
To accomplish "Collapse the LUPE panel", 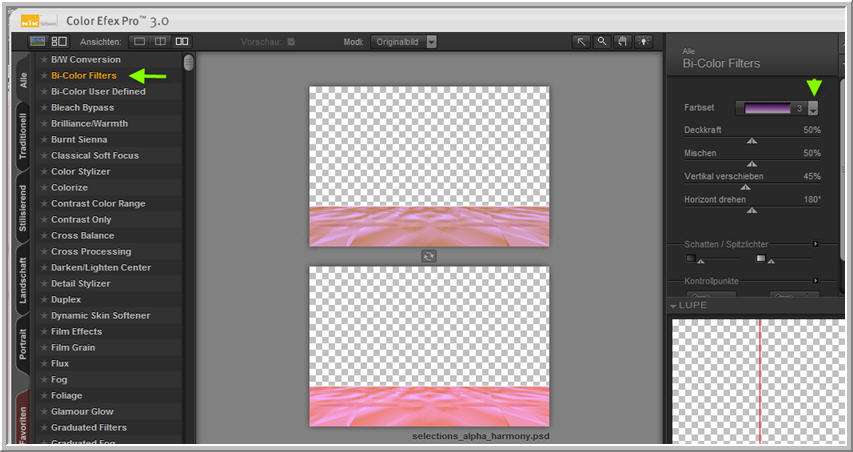I will (x=673, y=306).
